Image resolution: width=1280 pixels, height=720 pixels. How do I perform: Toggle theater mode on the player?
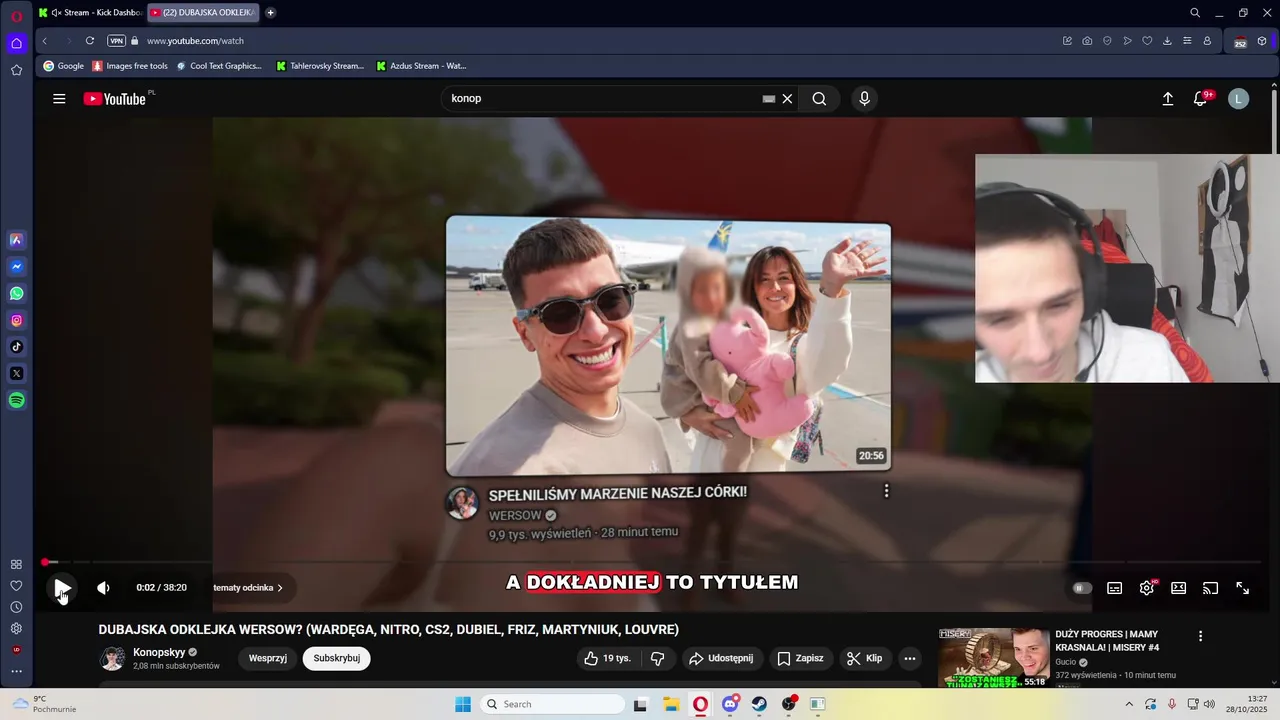pos(1178,588)
